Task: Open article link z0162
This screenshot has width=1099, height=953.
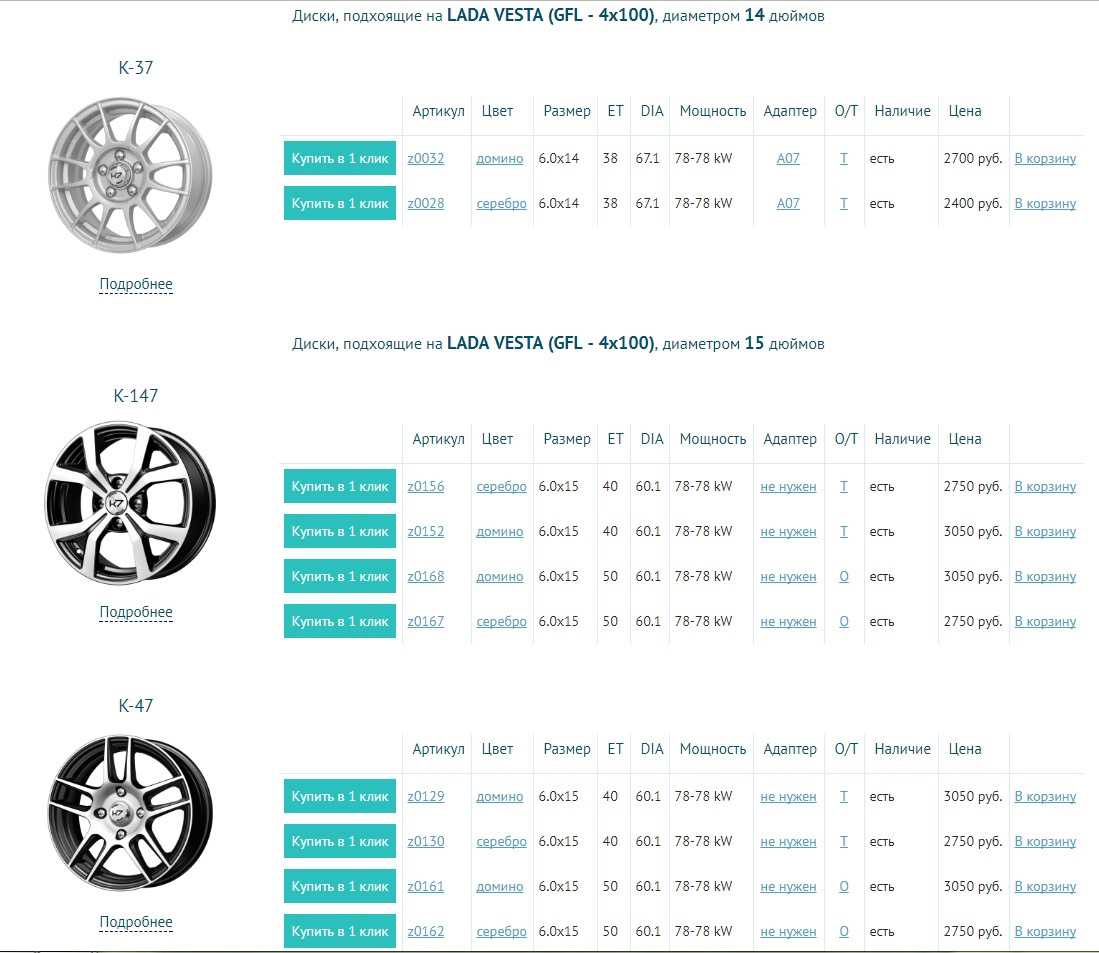Action: (425, 931)
